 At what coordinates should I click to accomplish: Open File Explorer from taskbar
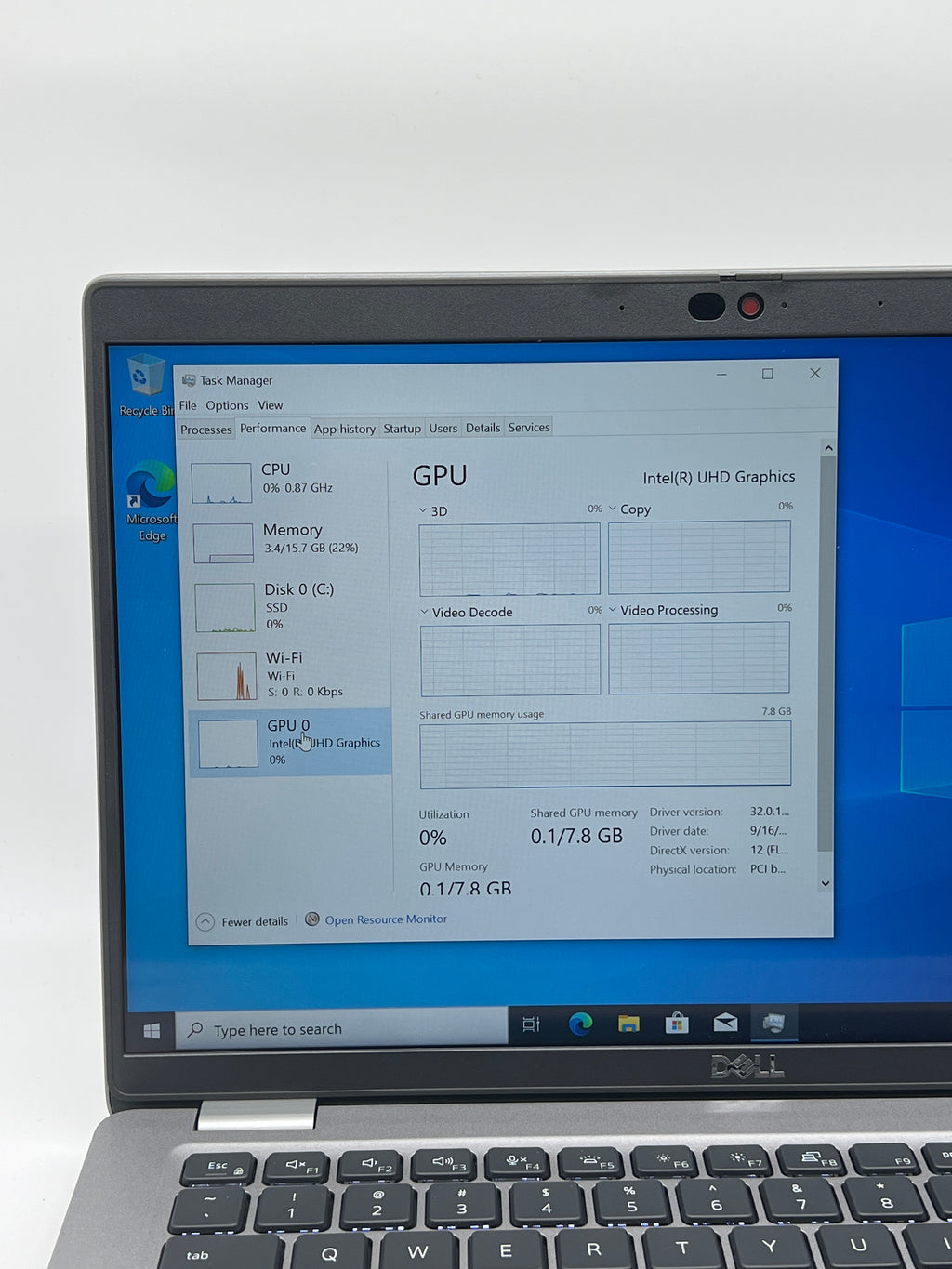(628, 1024)
